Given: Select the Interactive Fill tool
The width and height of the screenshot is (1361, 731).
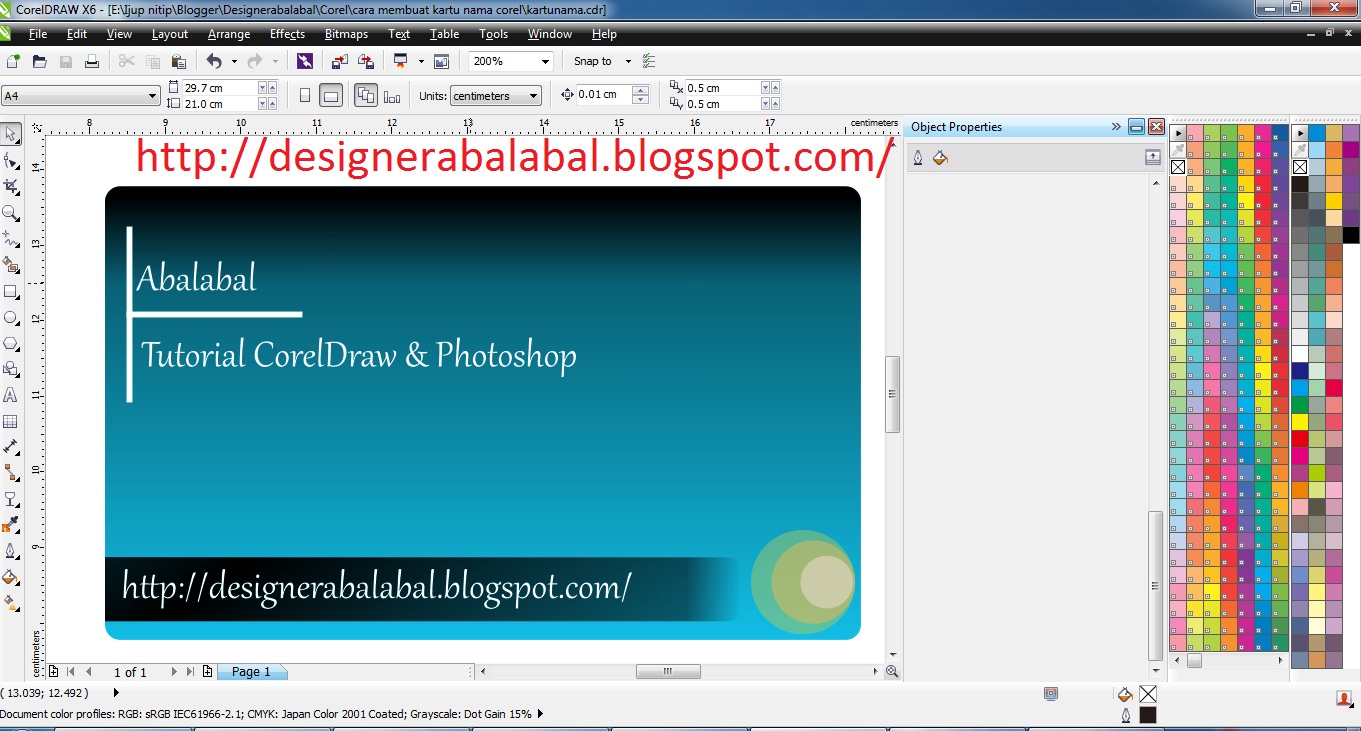Looking at the screenshot, I should pos(11,603).
